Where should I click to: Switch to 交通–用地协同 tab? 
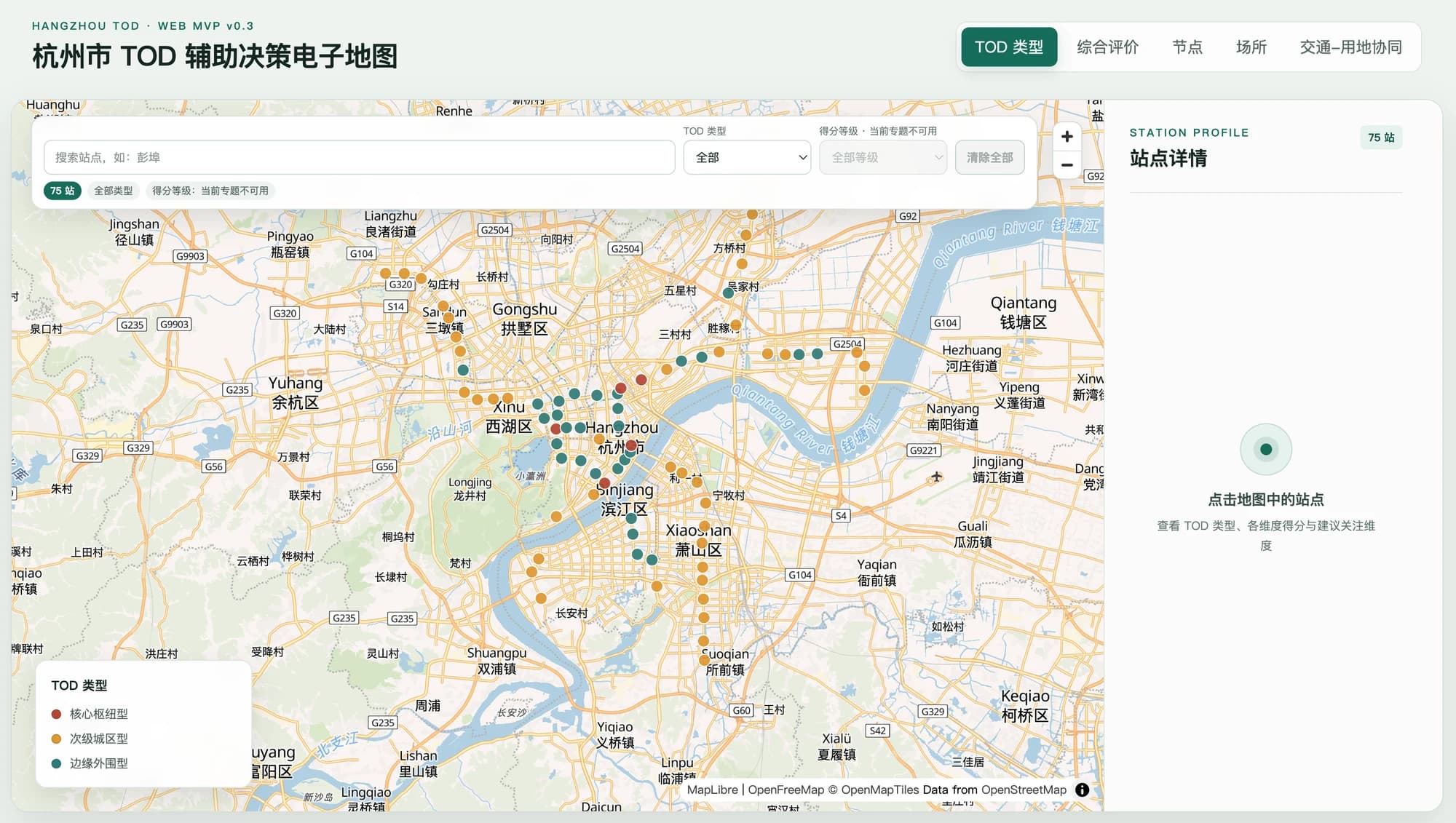click(x=1350, y=47)
